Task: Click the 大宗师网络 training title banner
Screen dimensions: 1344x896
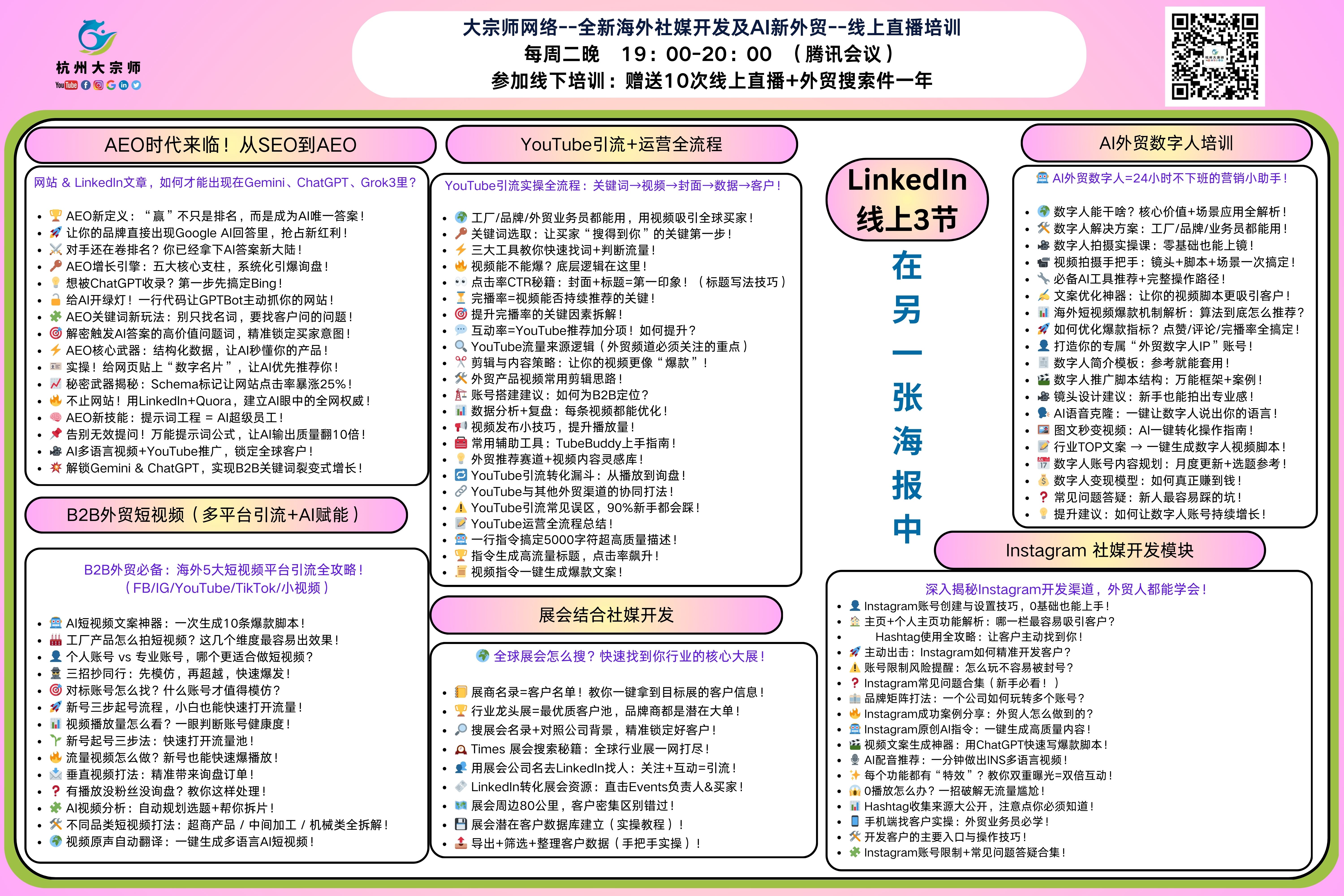Action: 711,27
